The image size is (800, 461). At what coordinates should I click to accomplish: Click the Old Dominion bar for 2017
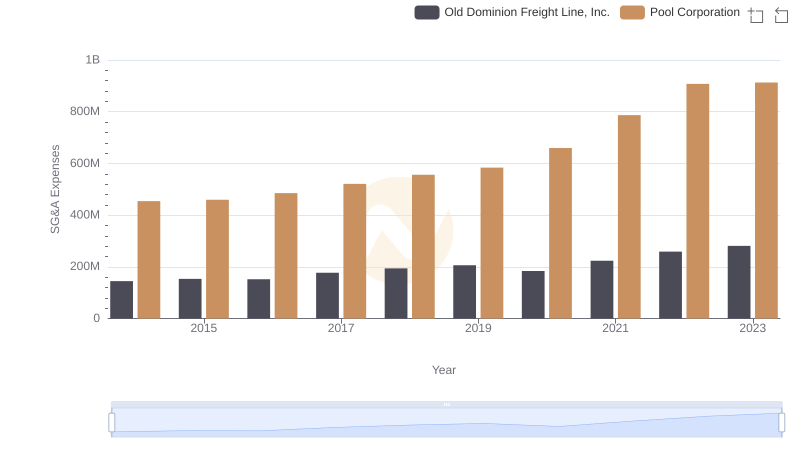(x=327, y=296)
